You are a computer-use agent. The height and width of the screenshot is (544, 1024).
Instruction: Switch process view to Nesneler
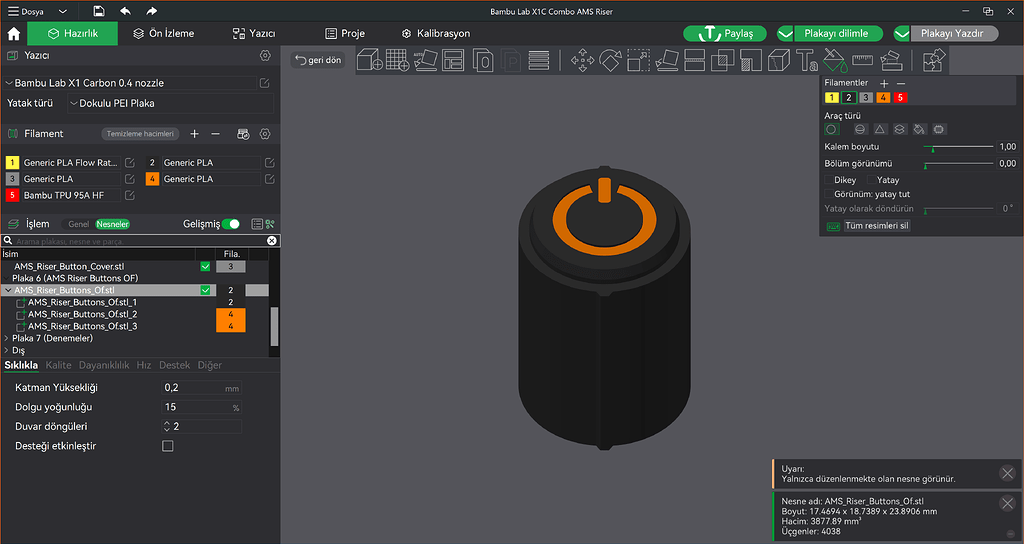(x=112, y=224)
